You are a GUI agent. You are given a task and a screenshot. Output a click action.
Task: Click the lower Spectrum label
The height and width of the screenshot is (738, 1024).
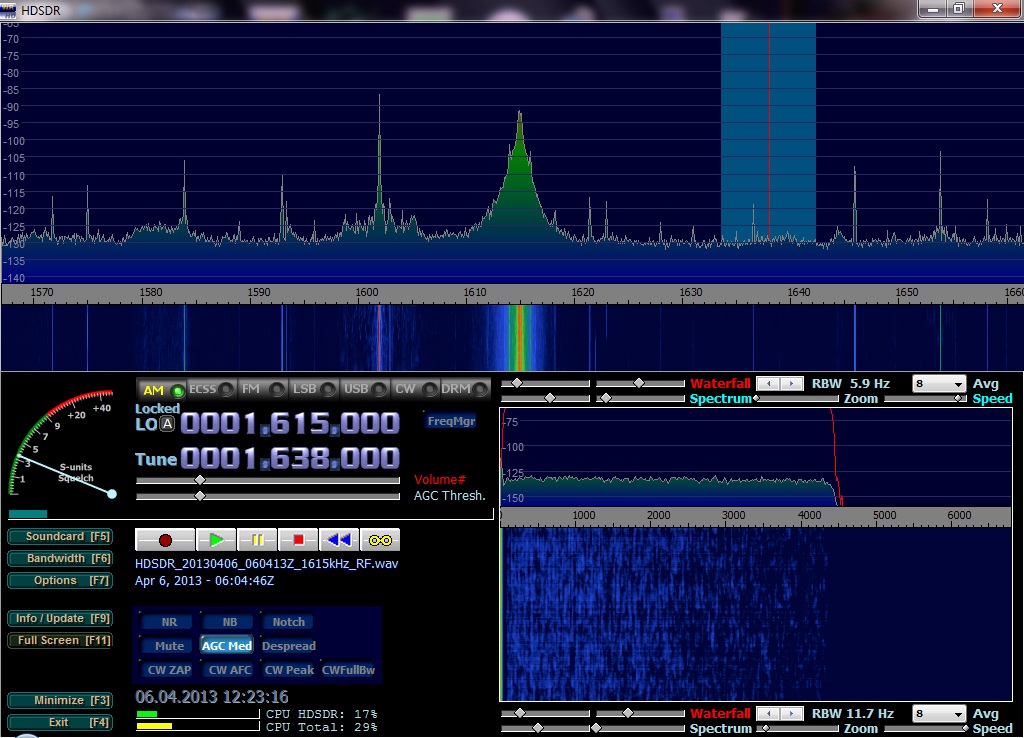point(720,728)
